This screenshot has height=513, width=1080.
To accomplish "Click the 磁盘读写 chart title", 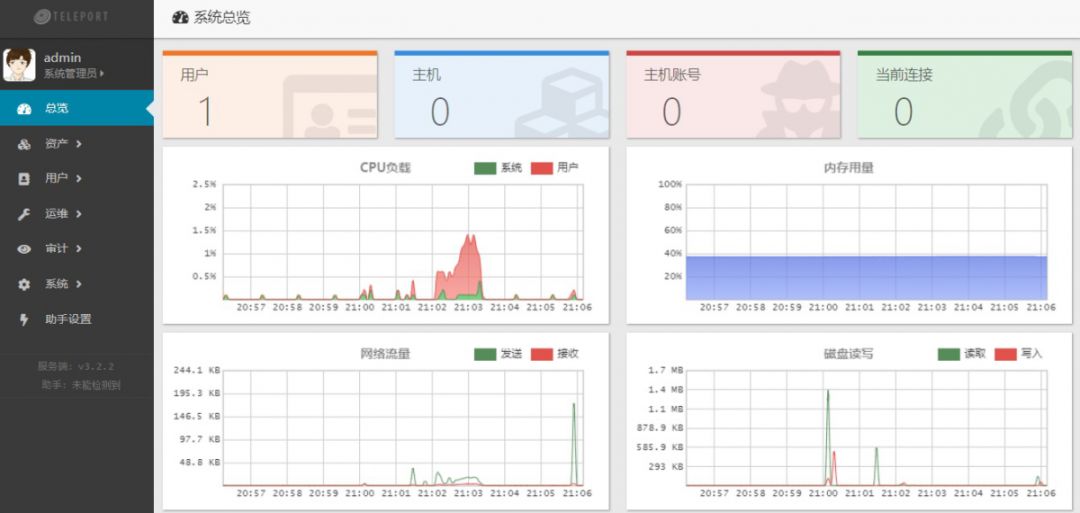I will click(849, 354).
